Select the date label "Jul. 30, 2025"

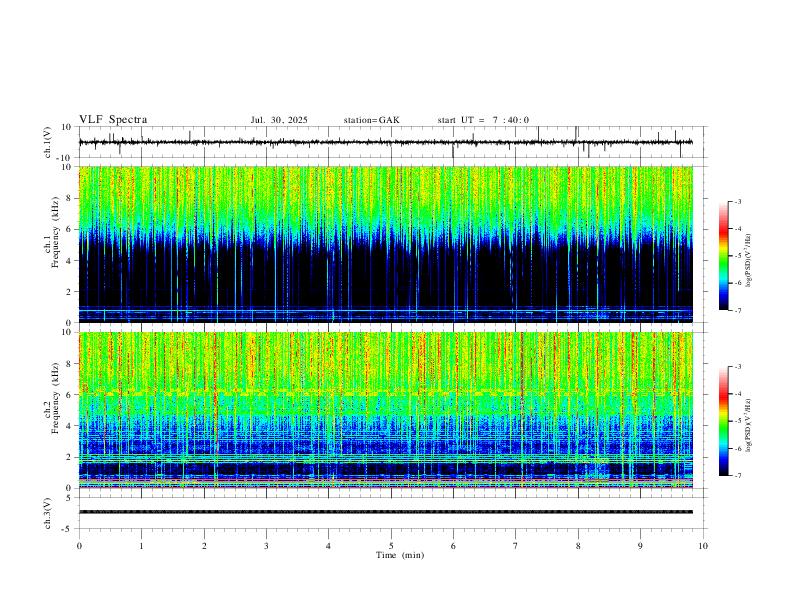point(279,120)
